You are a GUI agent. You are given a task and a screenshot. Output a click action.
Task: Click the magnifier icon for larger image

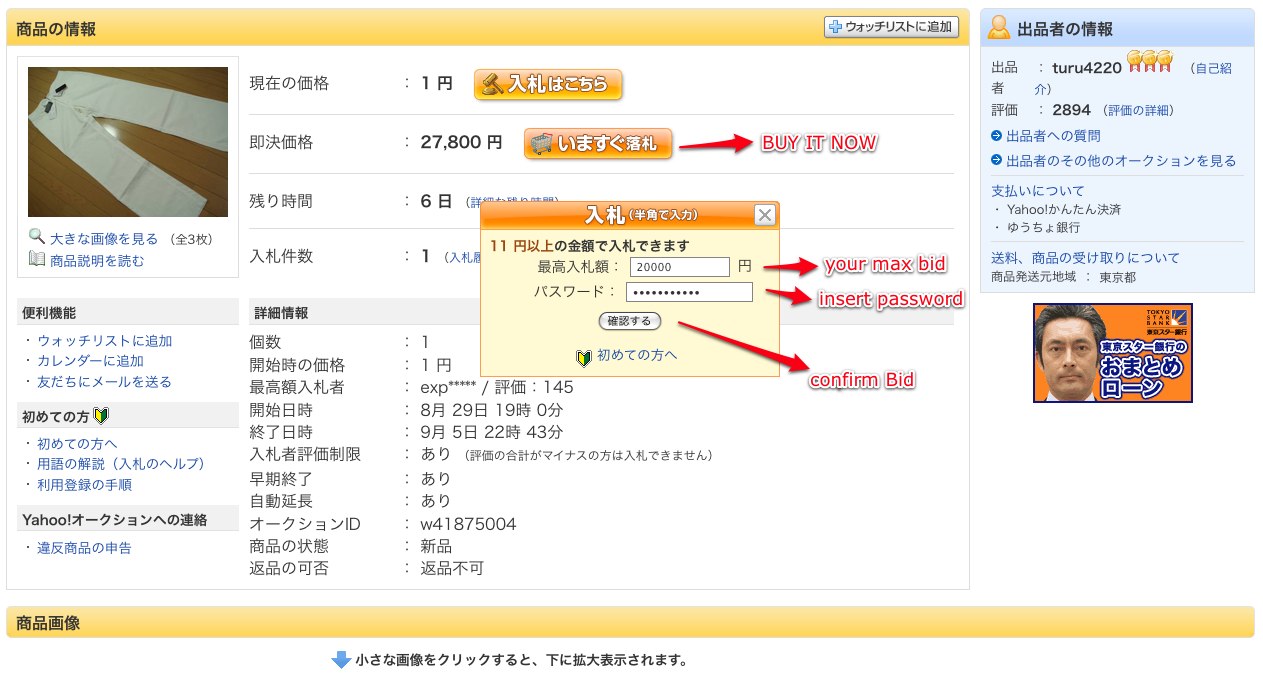click(36, 238)
